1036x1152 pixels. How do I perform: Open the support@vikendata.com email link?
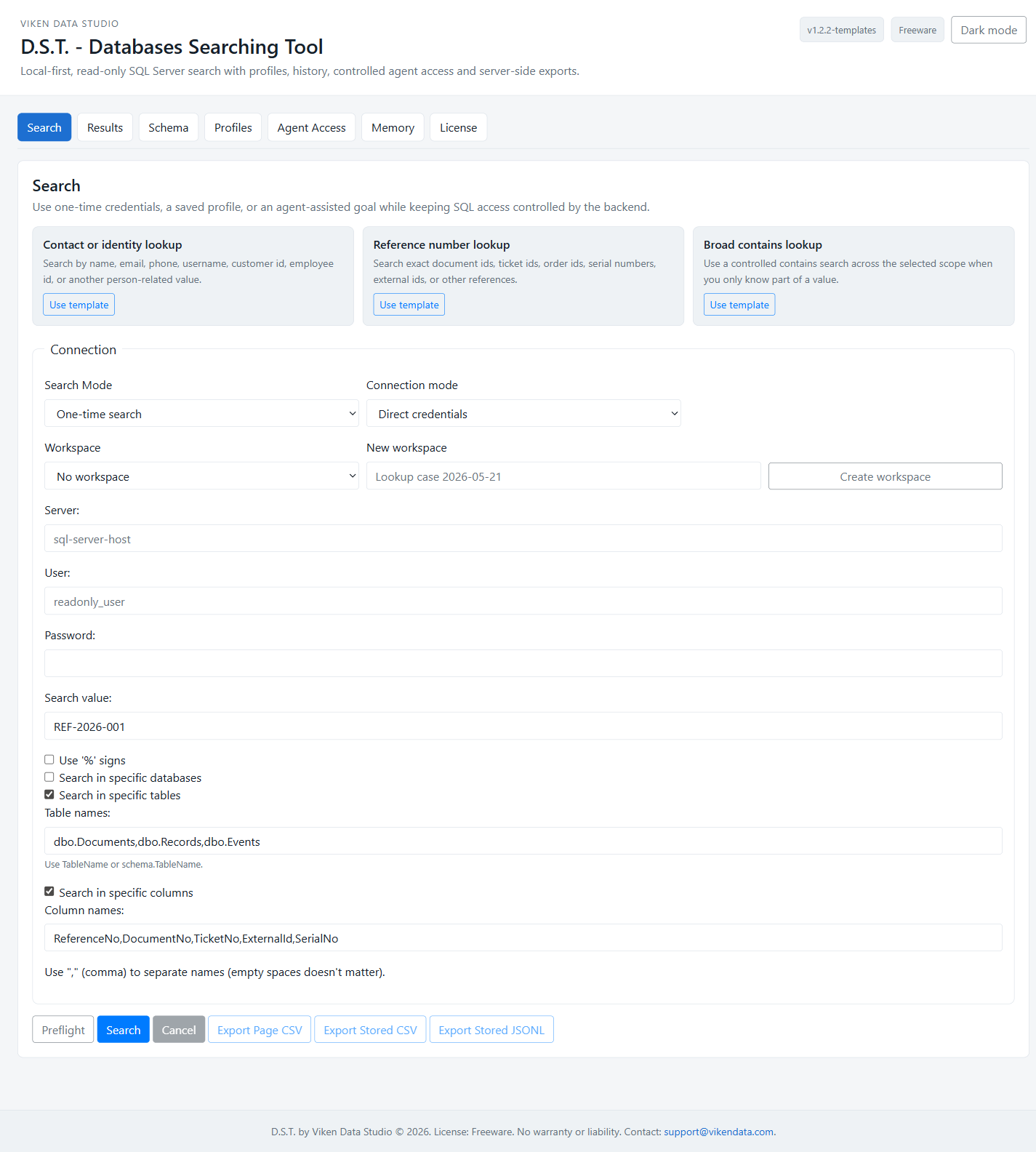click(x=719, y=1132)
